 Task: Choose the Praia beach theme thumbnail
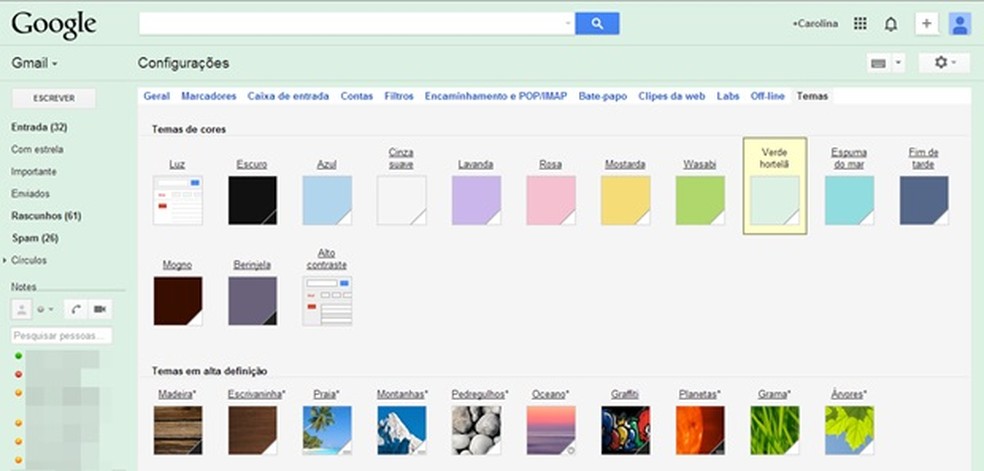pyautogui.click(x=327, y=430)
